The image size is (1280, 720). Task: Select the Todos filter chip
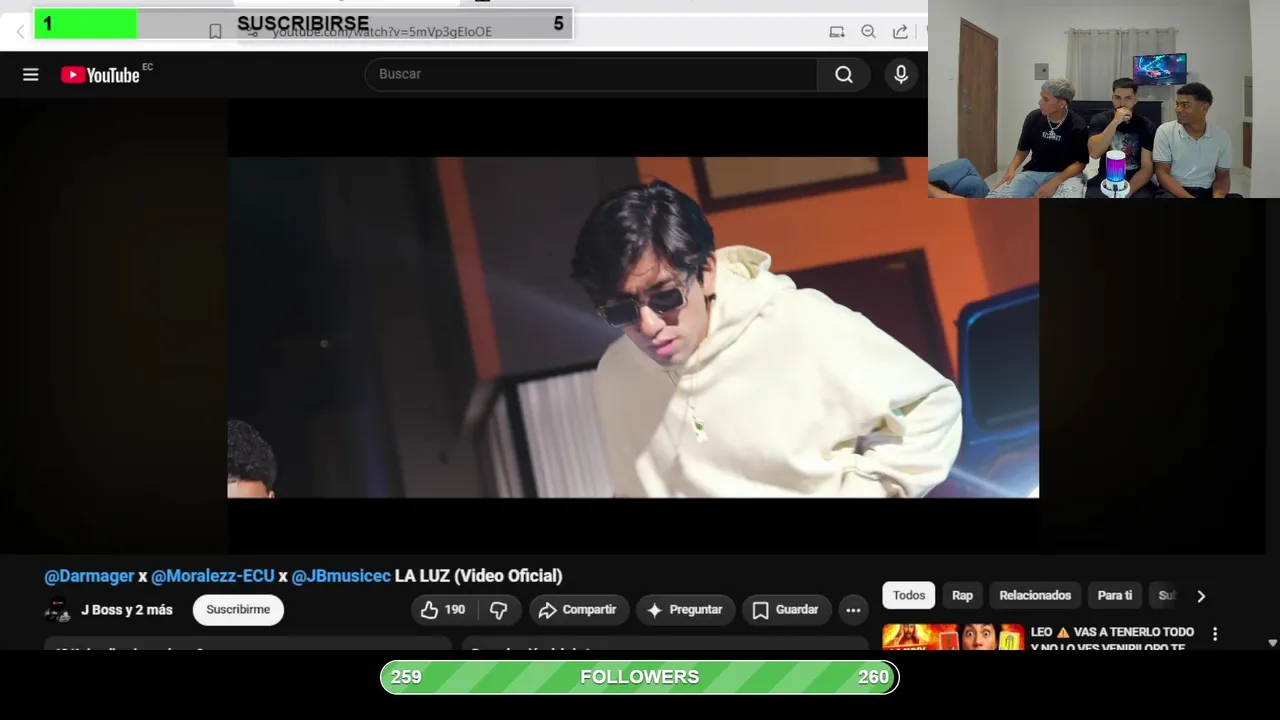(909, 596)
